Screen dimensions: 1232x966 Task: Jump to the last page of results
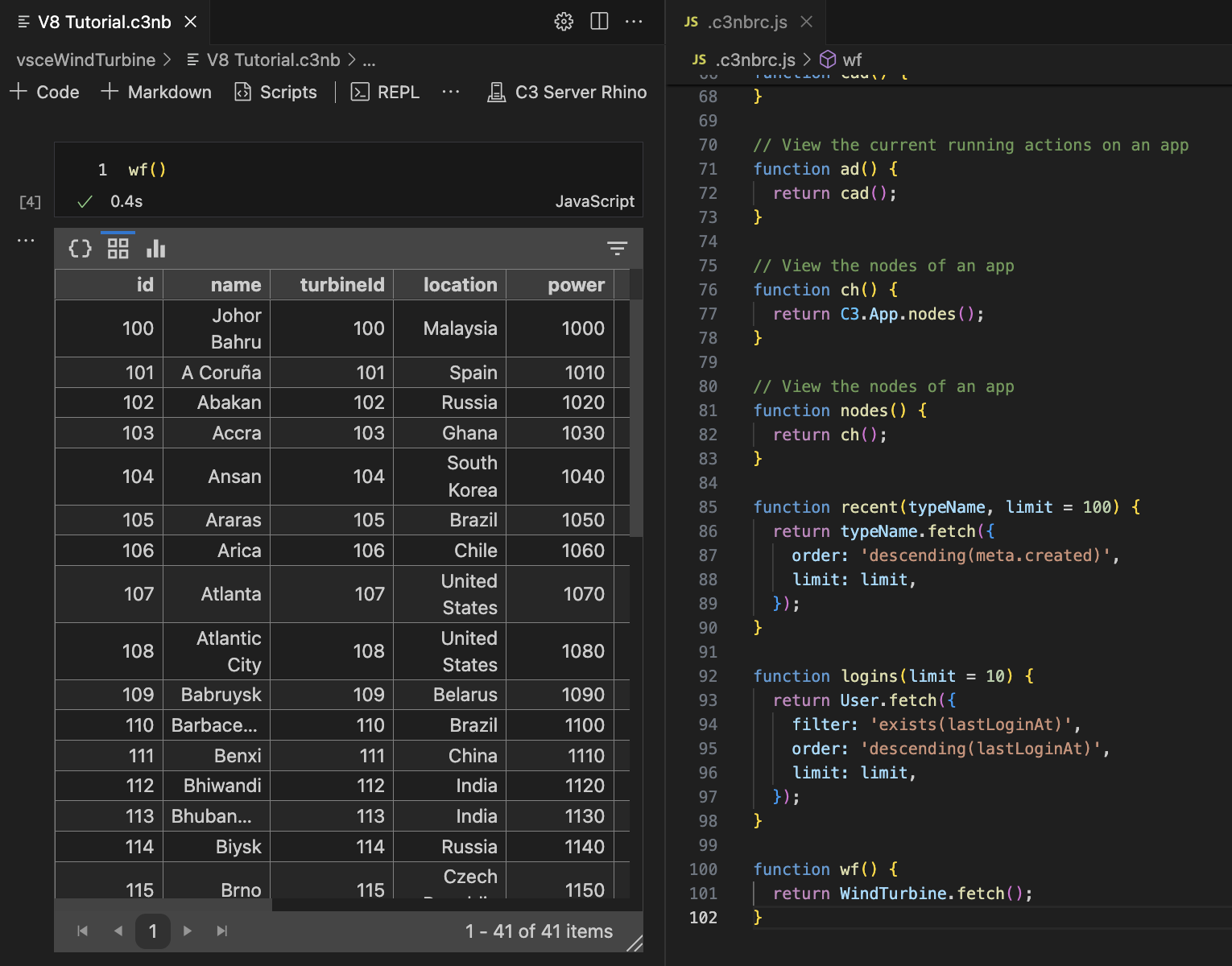pos(221,931)
